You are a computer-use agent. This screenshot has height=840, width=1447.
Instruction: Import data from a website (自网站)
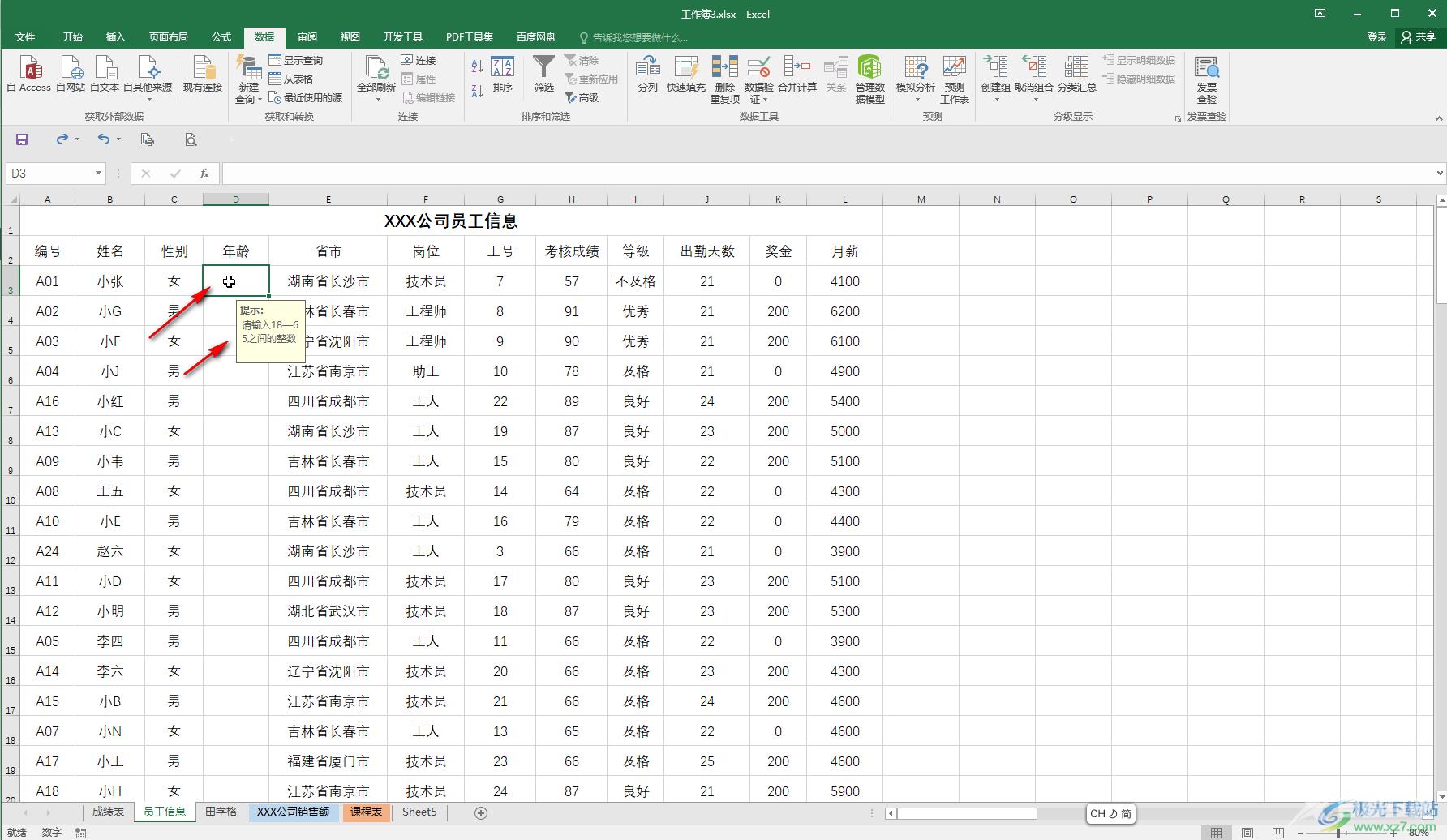click(x=71, y=74)
